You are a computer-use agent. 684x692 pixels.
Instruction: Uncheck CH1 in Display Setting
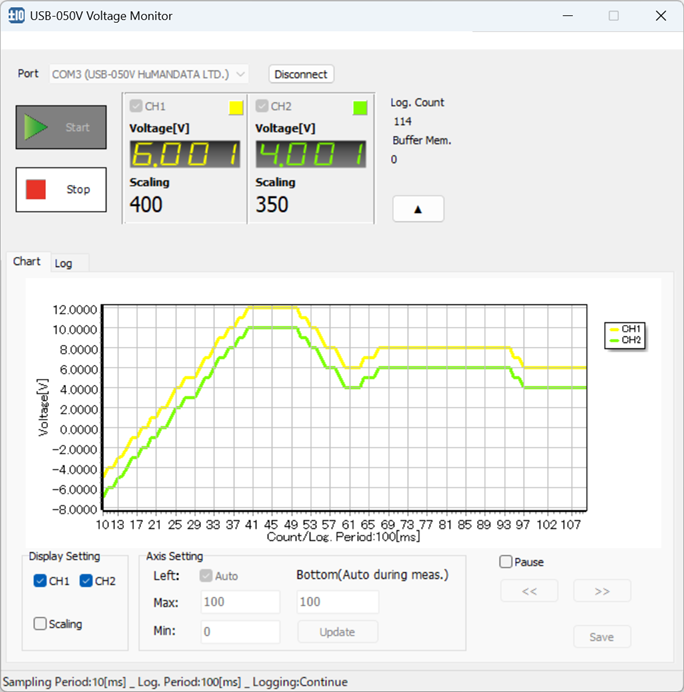click(40, 581)
